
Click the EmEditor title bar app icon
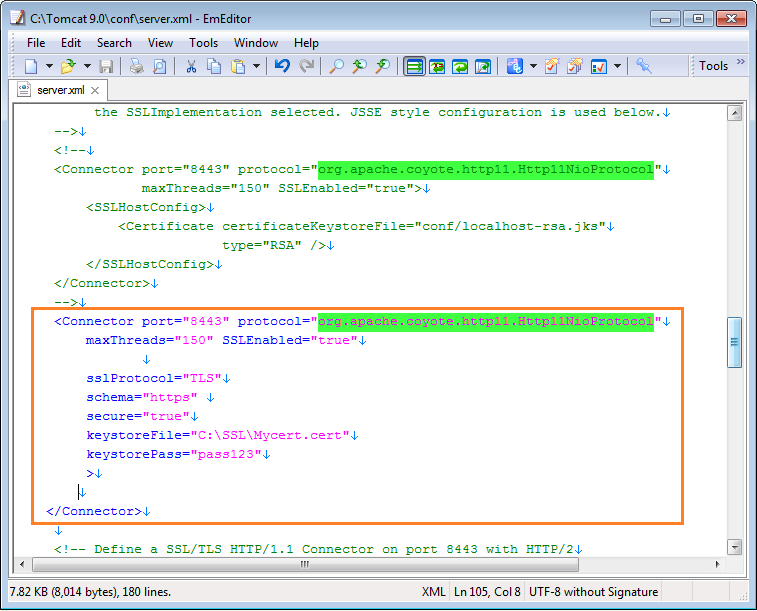tap(17, 18)
